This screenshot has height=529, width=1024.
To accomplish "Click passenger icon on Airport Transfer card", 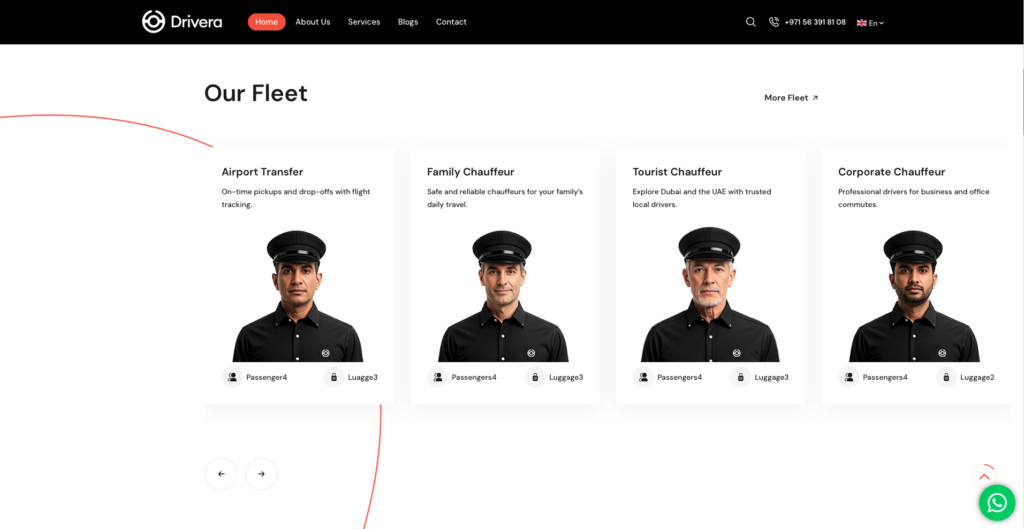I will click(232, 377).
